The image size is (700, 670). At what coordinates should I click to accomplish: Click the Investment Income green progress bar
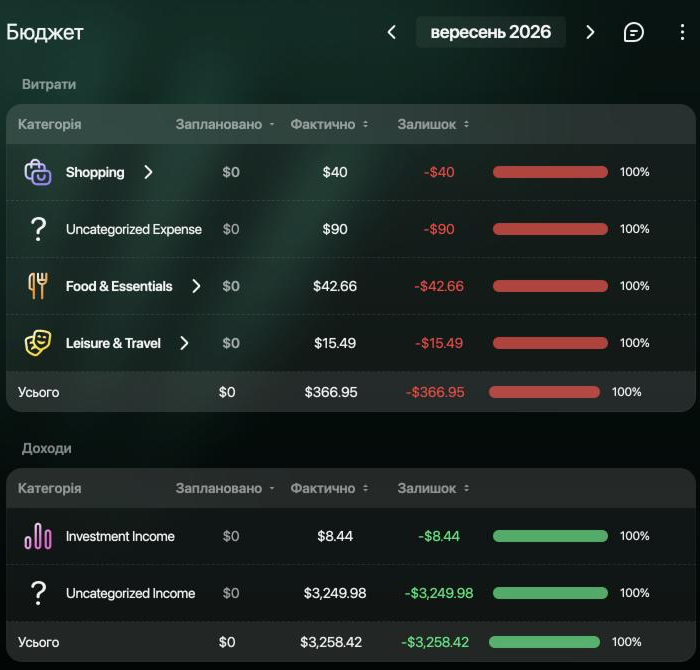[550, 536]
